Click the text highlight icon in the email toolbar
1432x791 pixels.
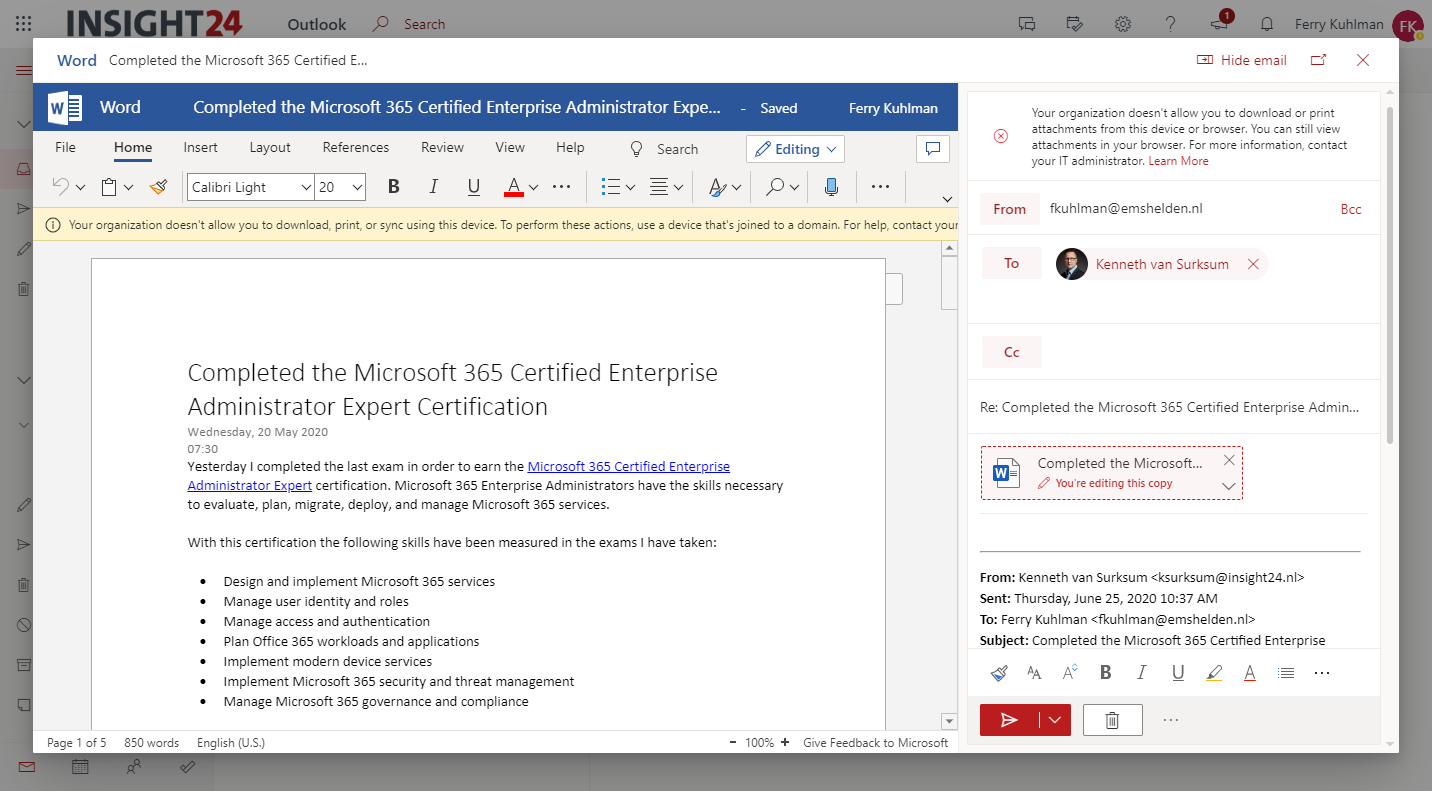(x=1214, y=673)
